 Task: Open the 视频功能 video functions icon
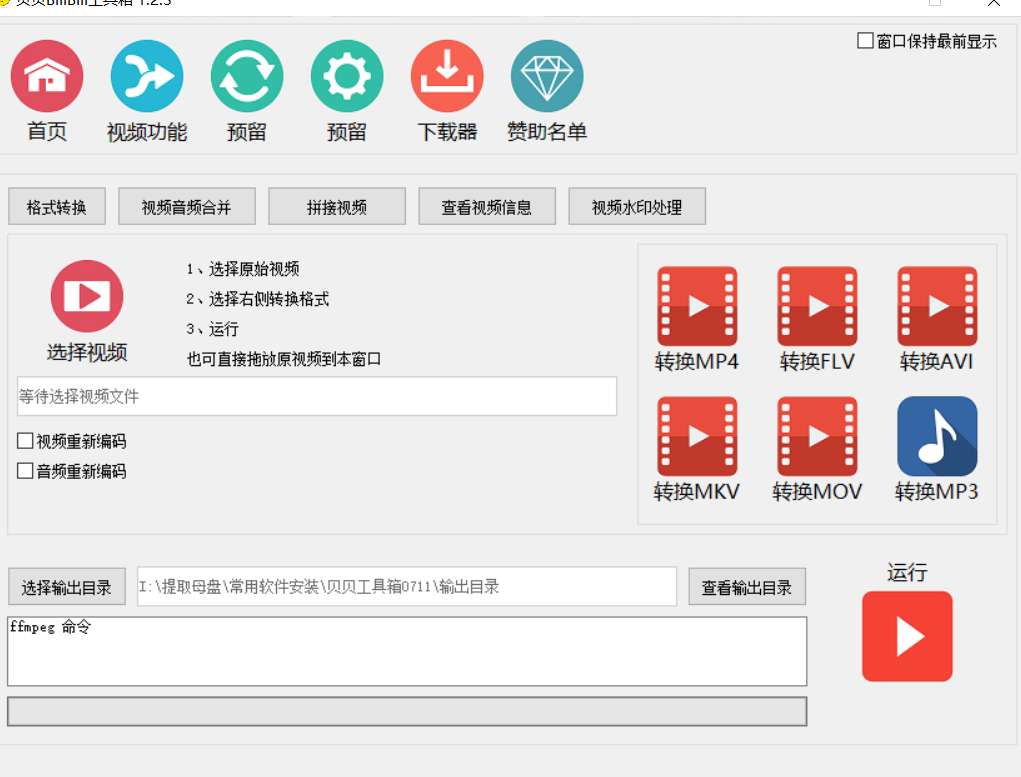point(147,76)
